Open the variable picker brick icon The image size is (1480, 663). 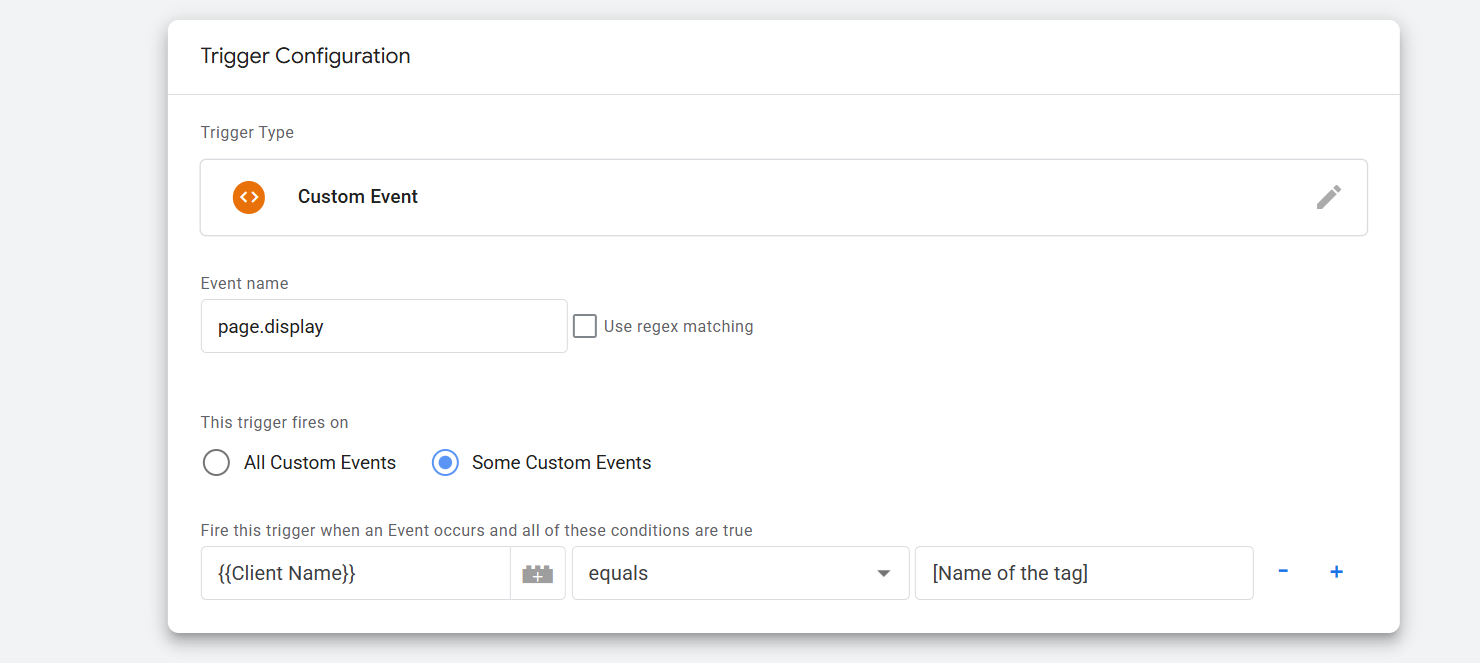click(x=537, y=574)
